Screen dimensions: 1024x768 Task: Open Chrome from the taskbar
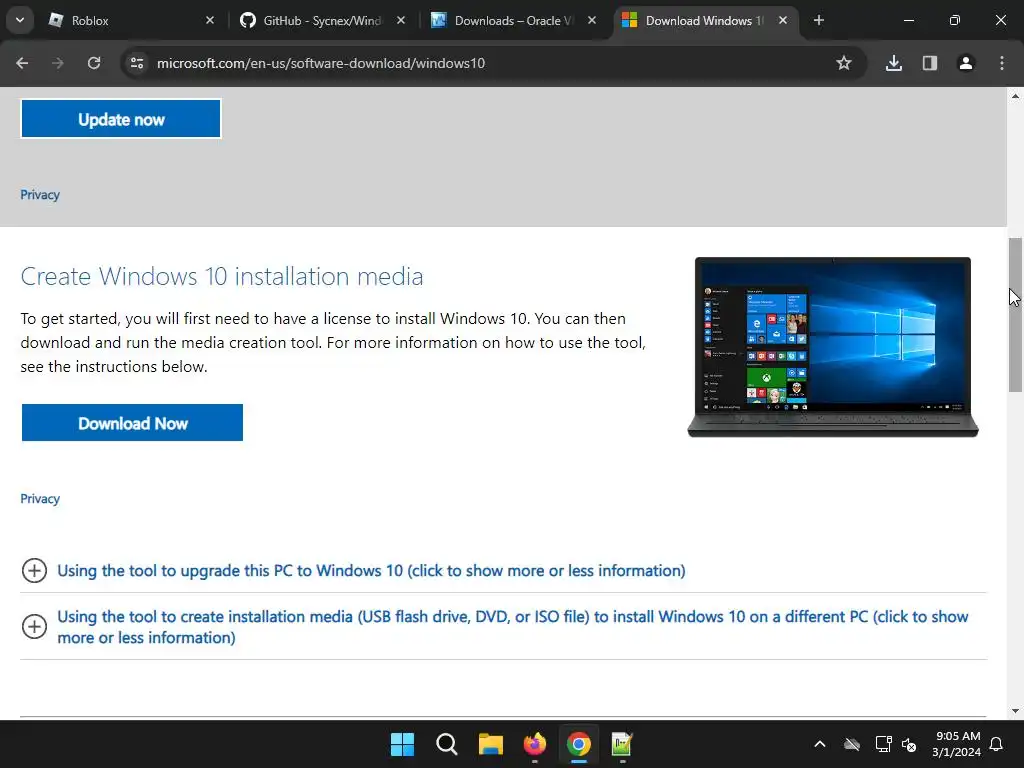pos(579,744)
